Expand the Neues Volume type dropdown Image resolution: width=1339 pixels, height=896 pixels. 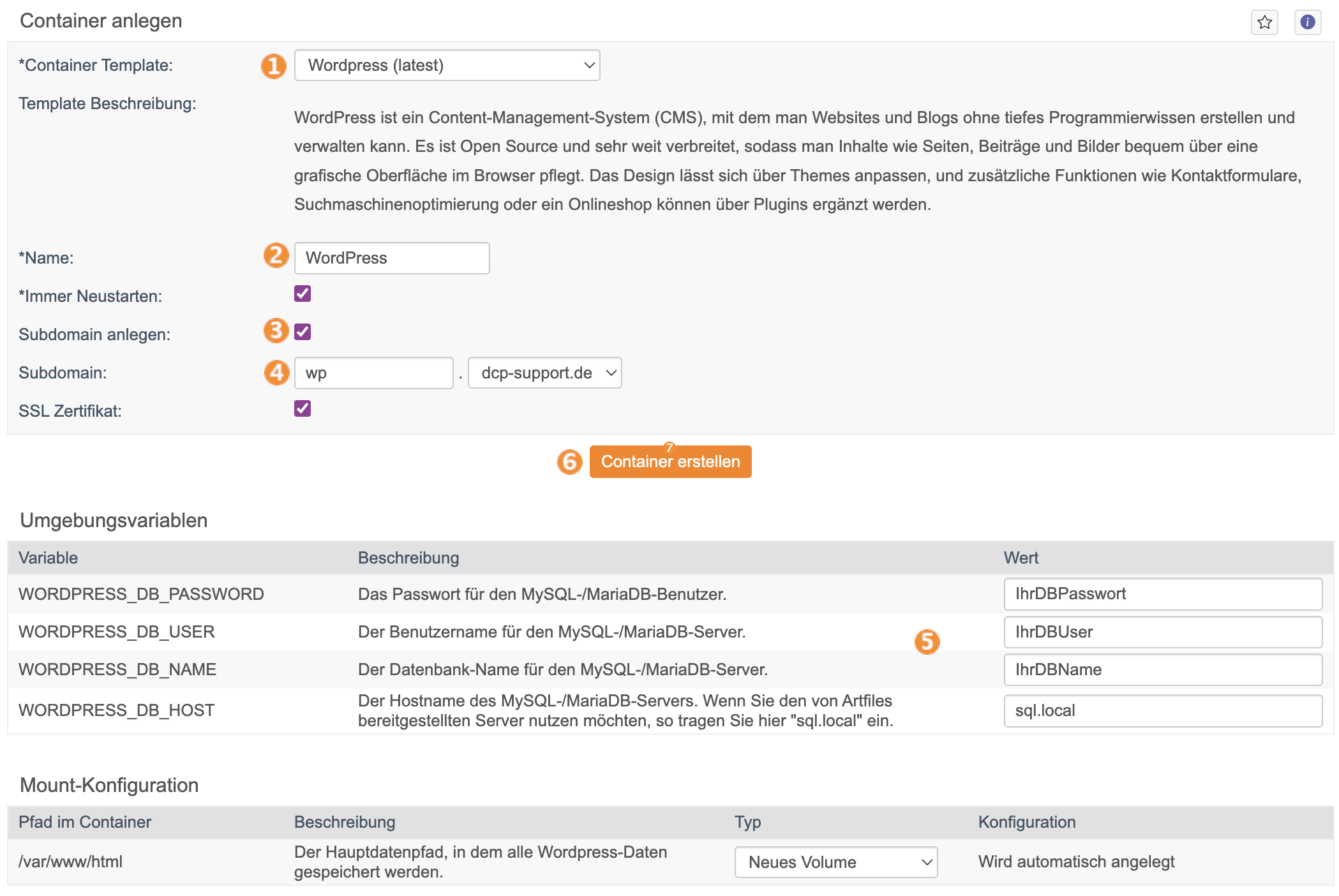[835, 862]
